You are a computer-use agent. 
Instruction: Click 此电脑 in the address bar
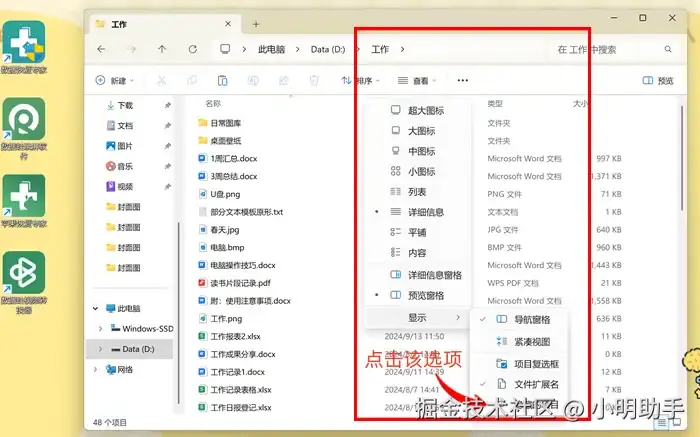point(271,49)
